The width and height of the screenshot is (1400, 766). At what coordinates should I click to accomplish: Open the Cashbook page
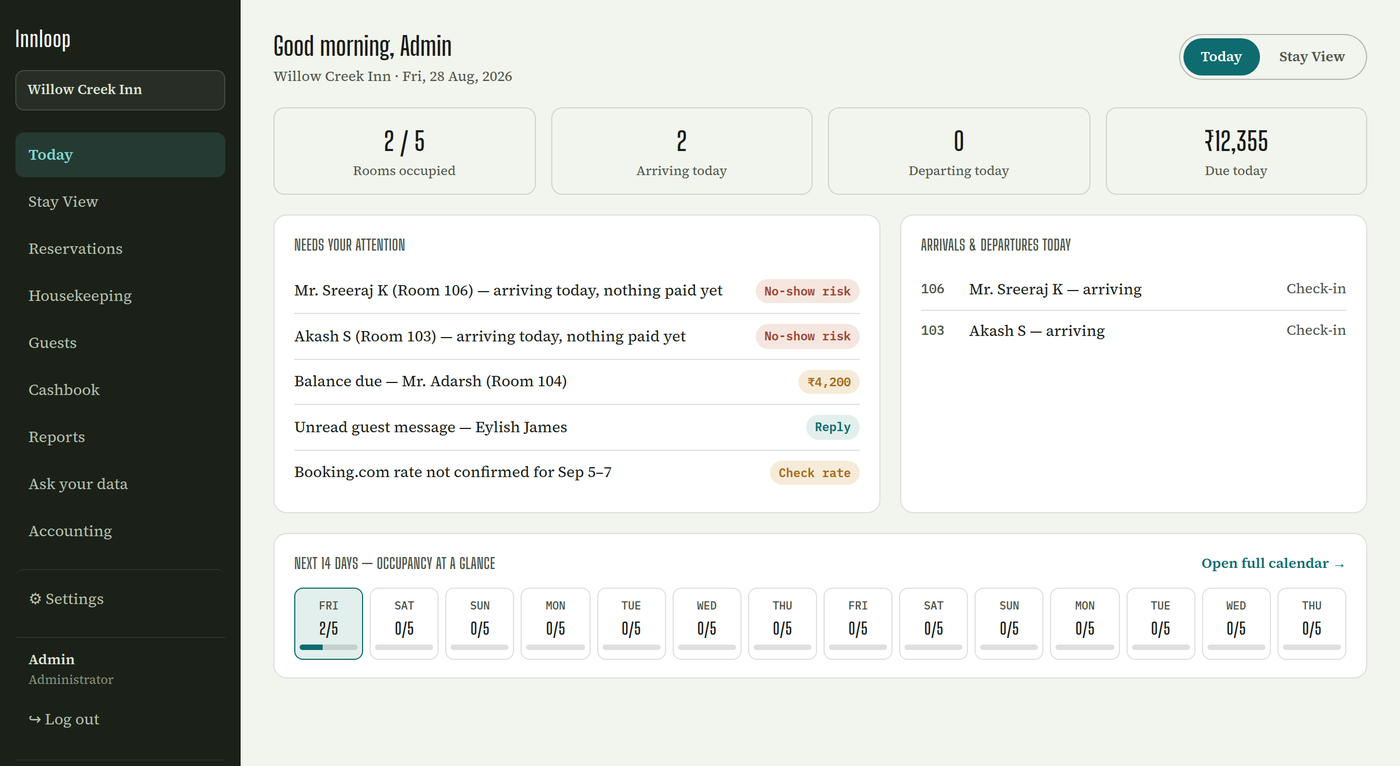(120, 390)
